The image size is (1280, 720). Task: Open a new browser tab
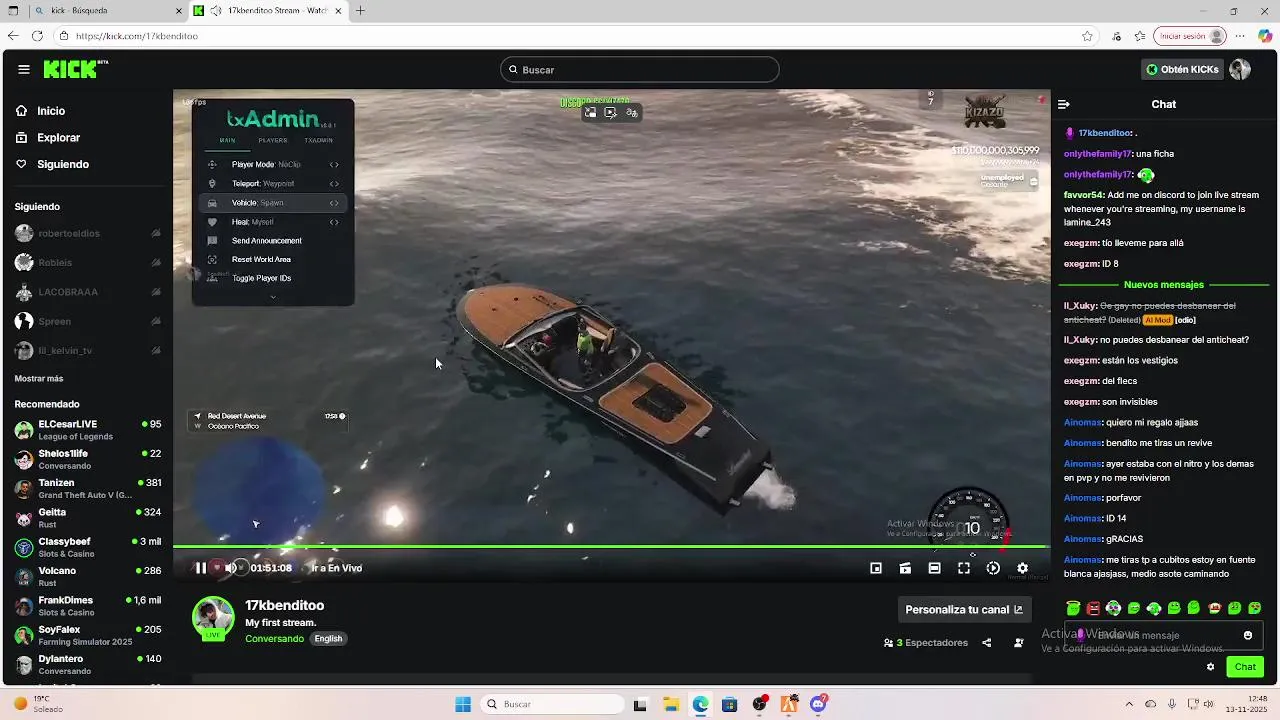point(360,11)
